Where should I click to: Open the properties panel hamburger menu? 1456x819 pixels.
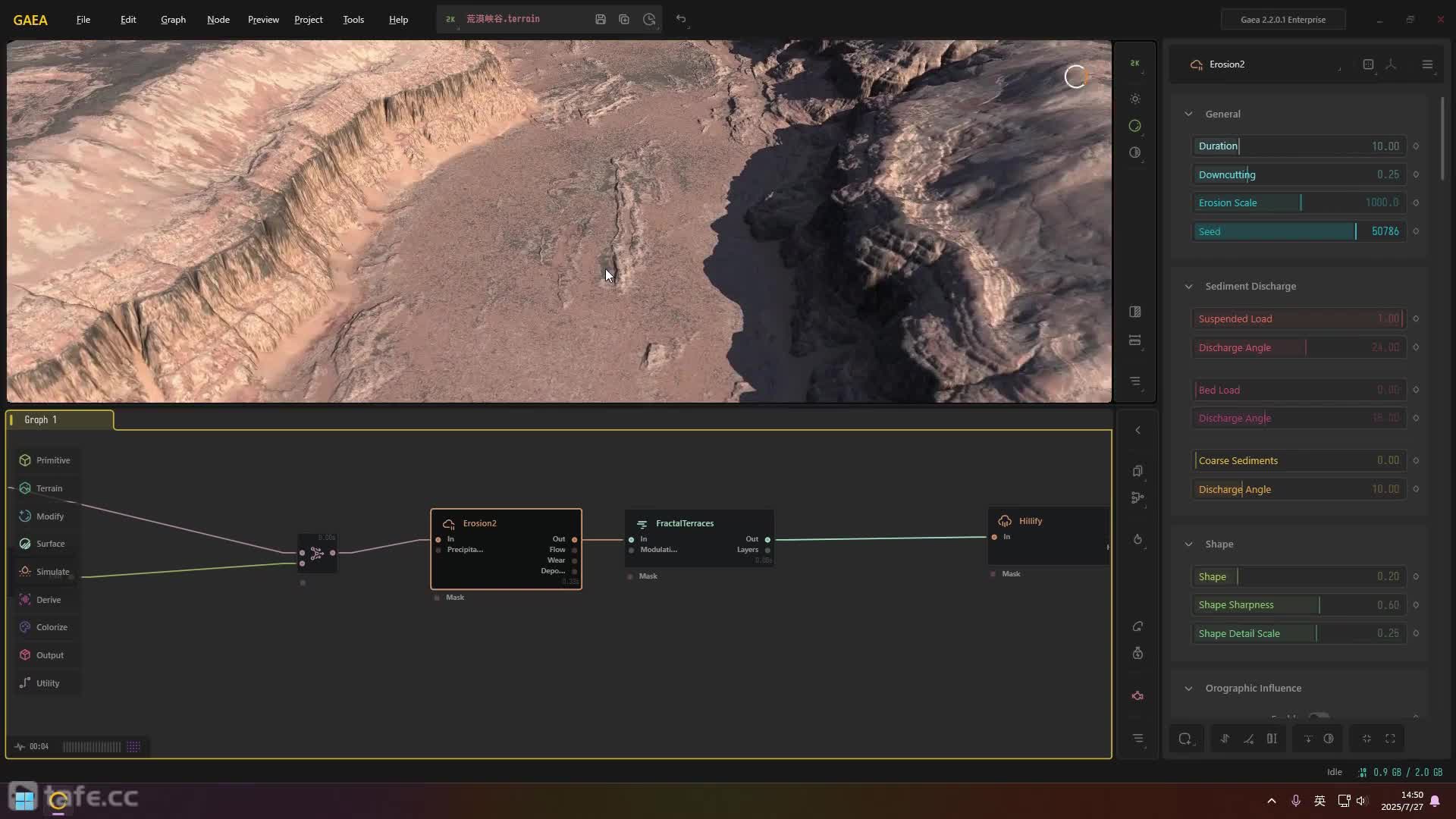tap(1427, 64)
